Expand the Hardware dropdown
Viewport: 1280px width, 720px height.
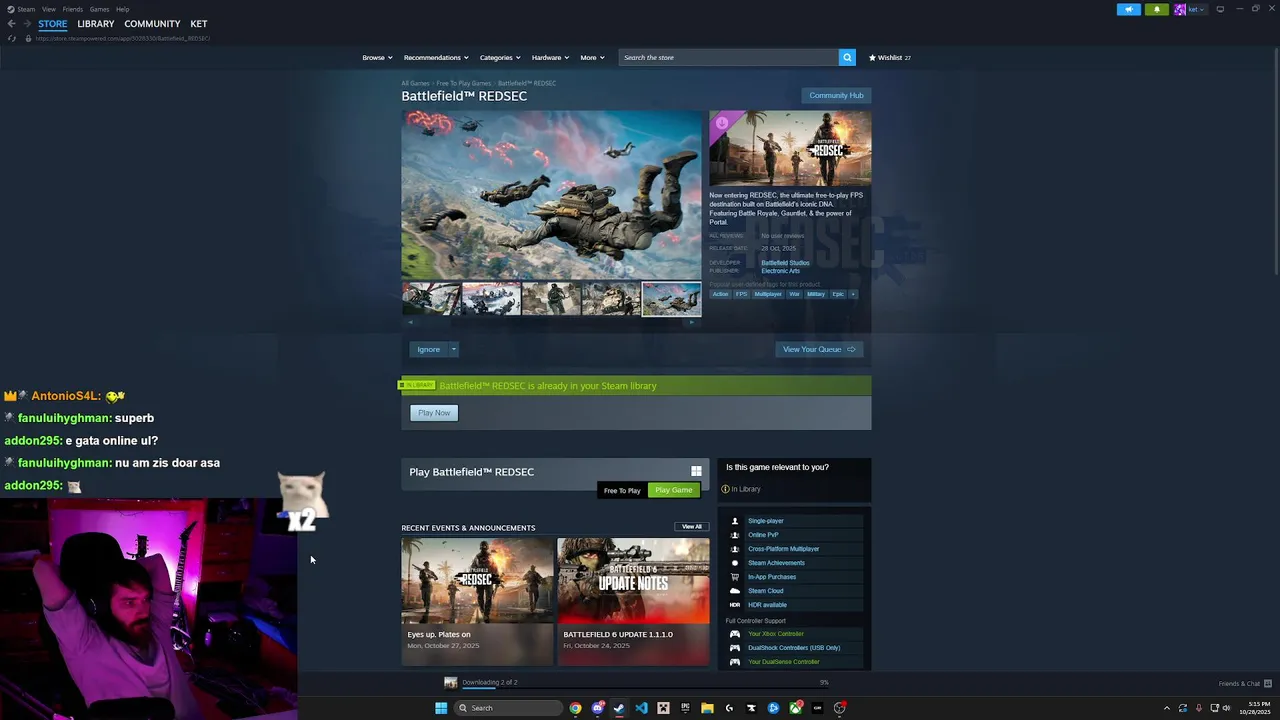tap(550, 57)
